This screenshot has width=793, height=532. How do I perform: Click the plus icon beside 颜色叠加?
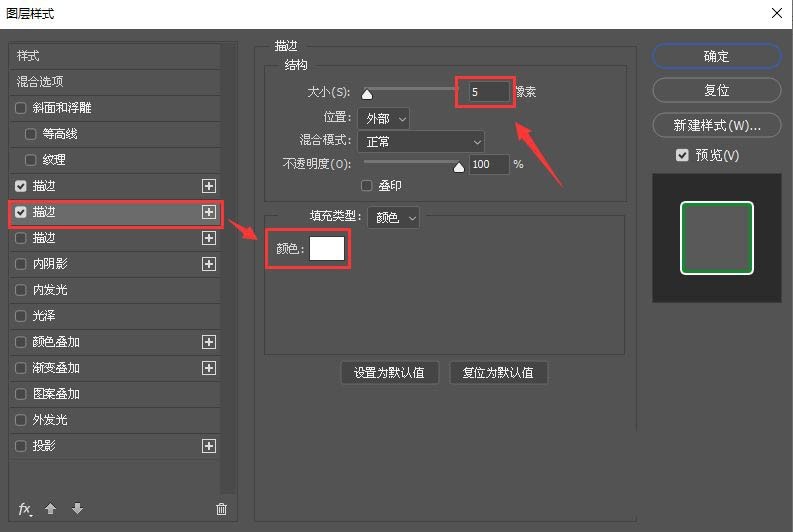209,342
